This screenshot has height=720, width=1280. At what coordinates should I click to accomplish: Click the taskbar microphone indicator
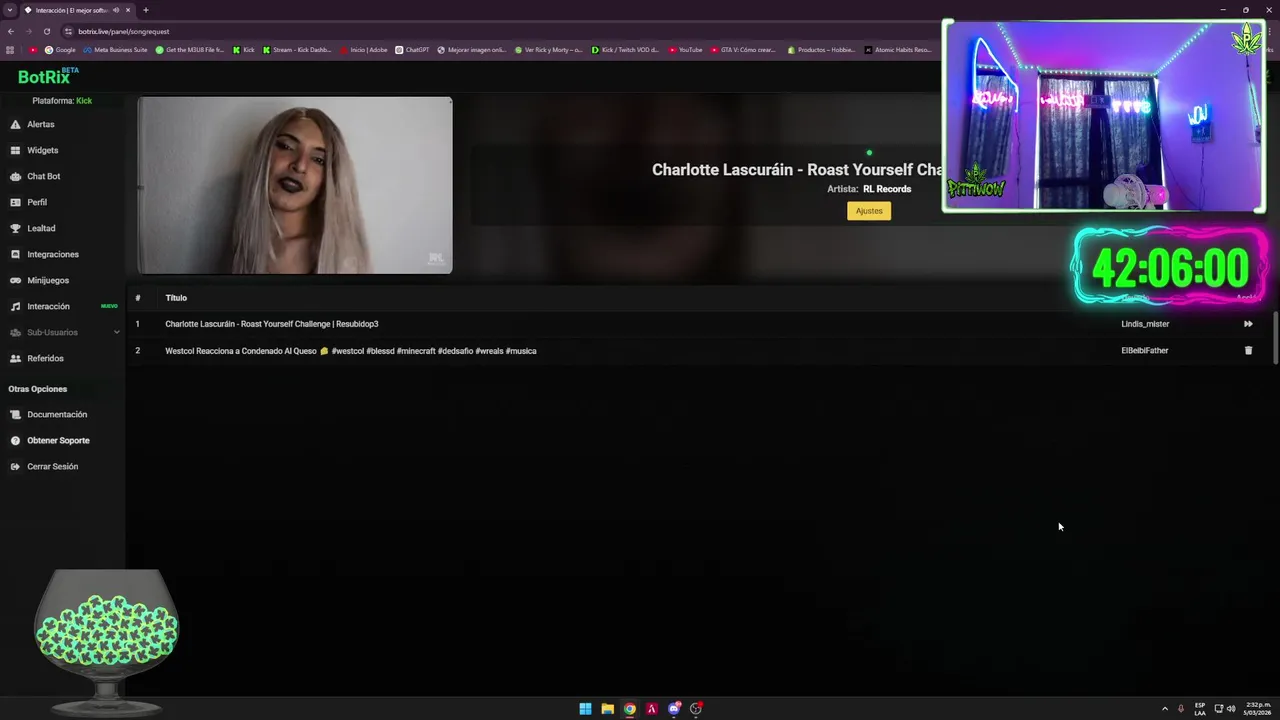[1181, 709]
